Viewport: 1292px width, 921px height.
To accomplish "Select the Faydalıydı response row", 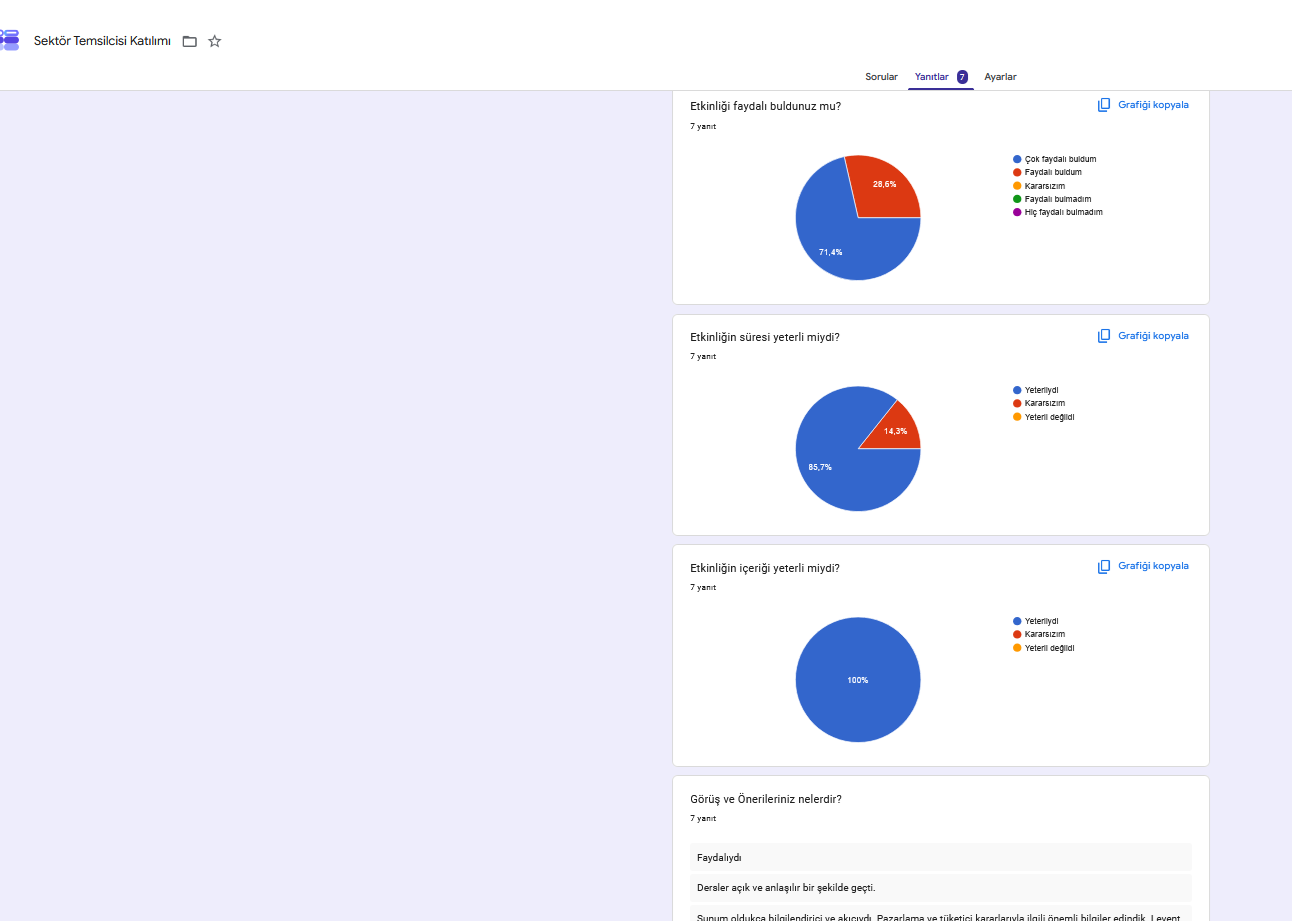I will pyautogui.click(x=941, y=857).
